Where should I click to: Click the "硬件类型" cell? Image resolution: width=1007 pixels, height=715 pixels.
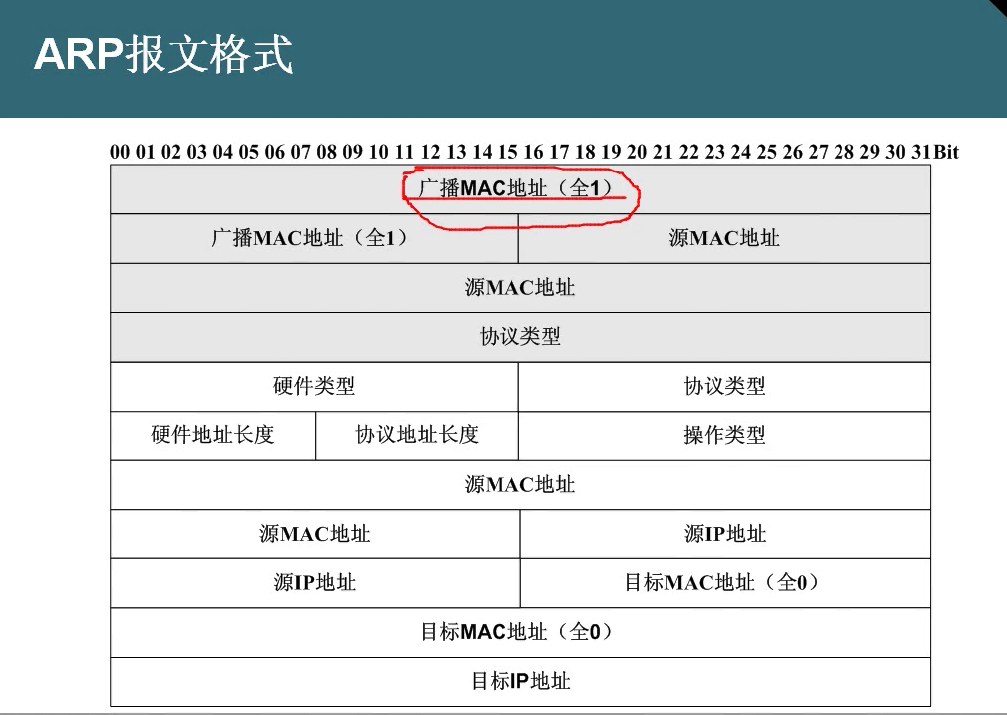[314, 387]
